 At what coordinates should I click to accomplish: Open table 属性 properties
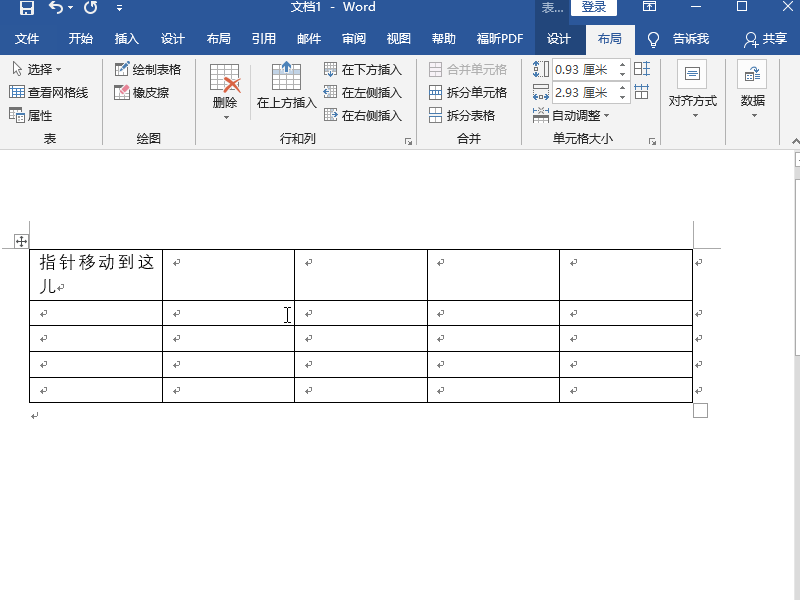click(31, 116)
